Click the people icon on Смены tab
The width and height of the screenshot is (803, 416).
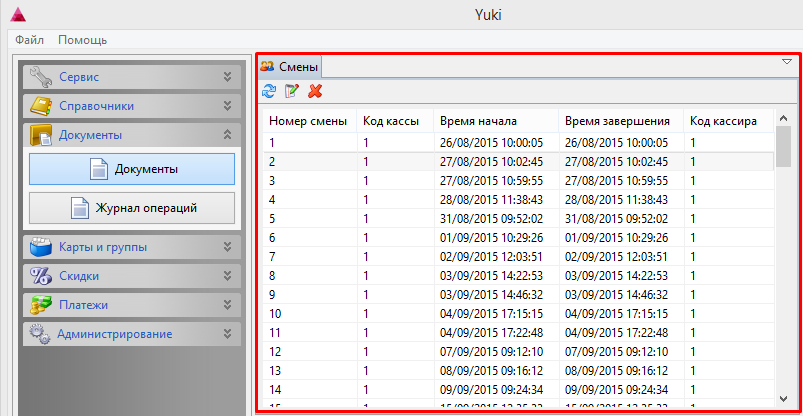pyautogui.click(x=267, y=66)
